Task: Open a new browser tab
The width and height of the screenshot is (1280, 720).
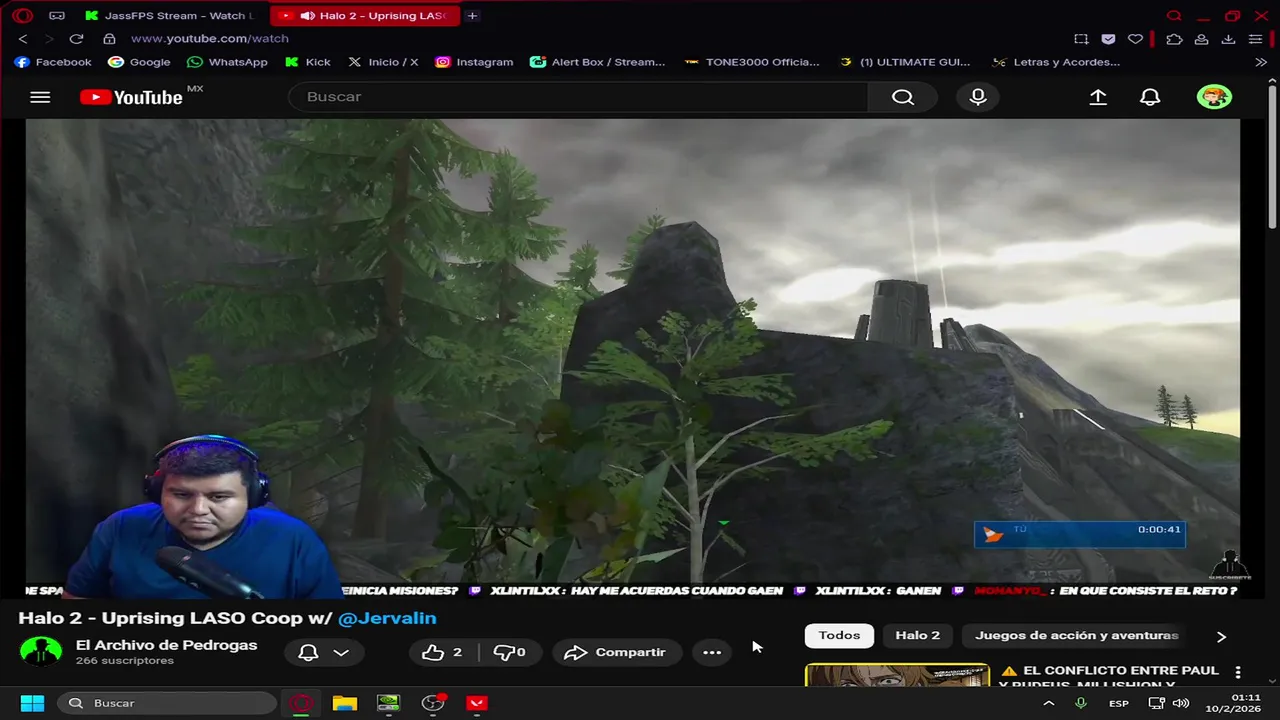Action: coord(472,16)
